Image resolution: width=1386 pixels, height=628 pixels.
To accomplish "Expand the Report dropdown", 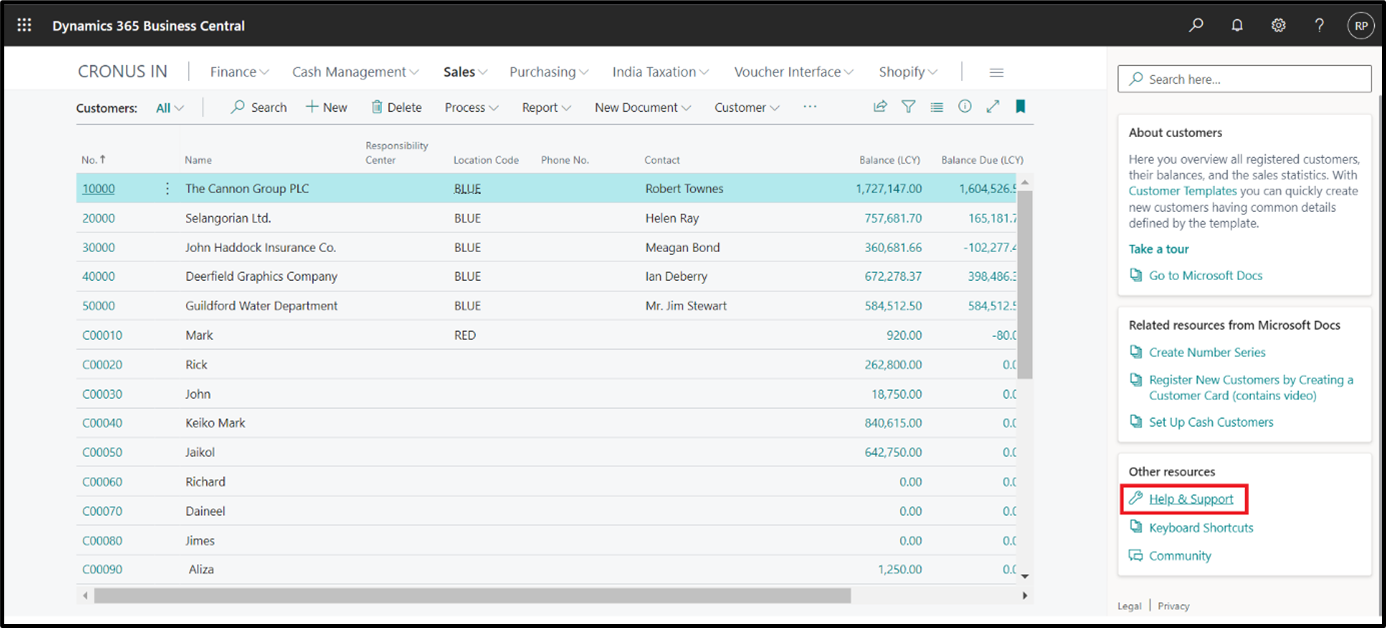I will [547, 107].
